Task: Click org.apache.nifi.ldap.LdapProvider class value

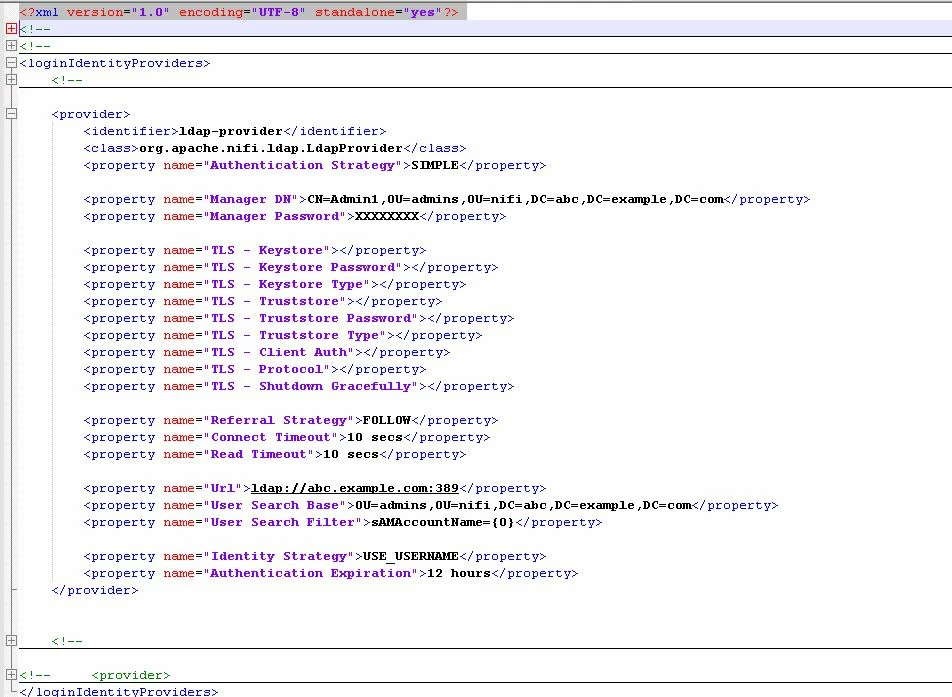Action: pos(271,148)
